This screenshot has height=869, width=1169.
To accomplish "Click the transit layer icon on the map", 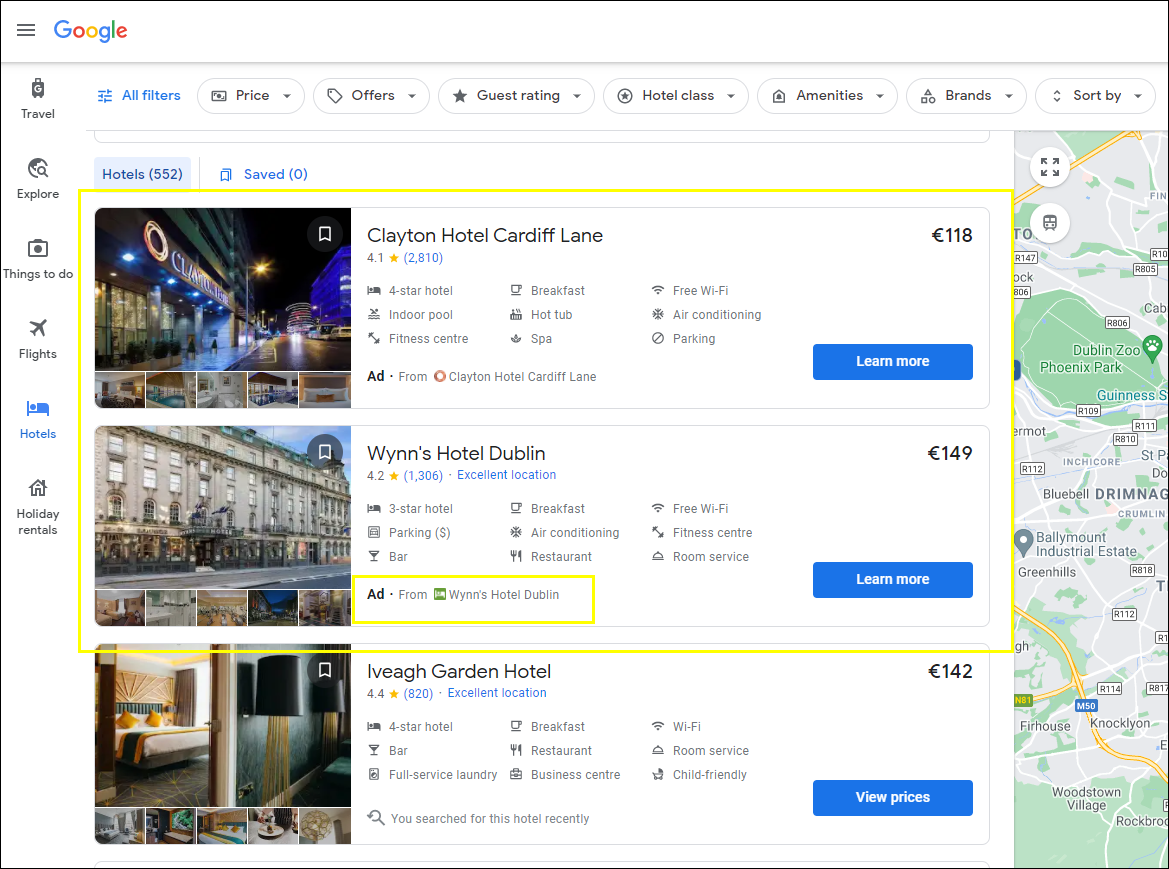I will click(x=1049, y=223).
